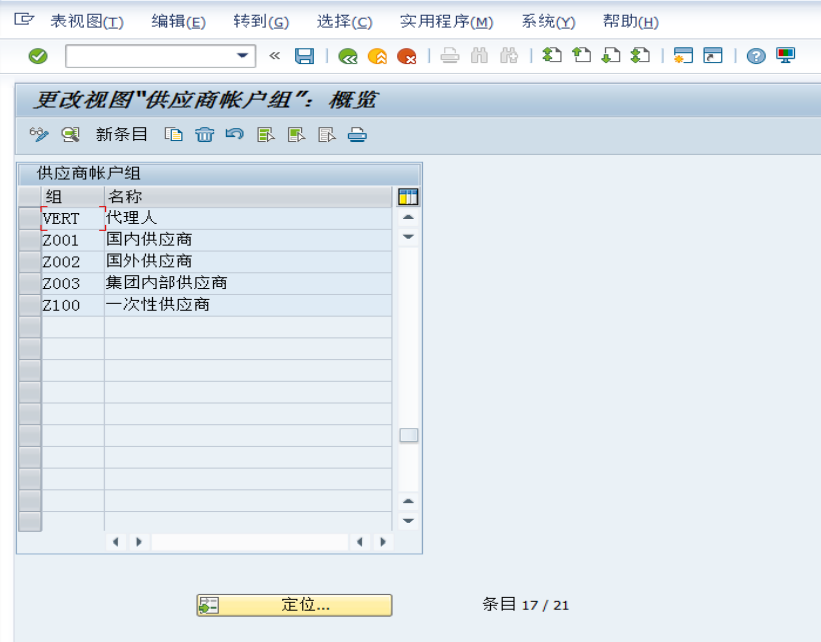
Task: Open the 表视图(T) menu
Action: (87, 21)
